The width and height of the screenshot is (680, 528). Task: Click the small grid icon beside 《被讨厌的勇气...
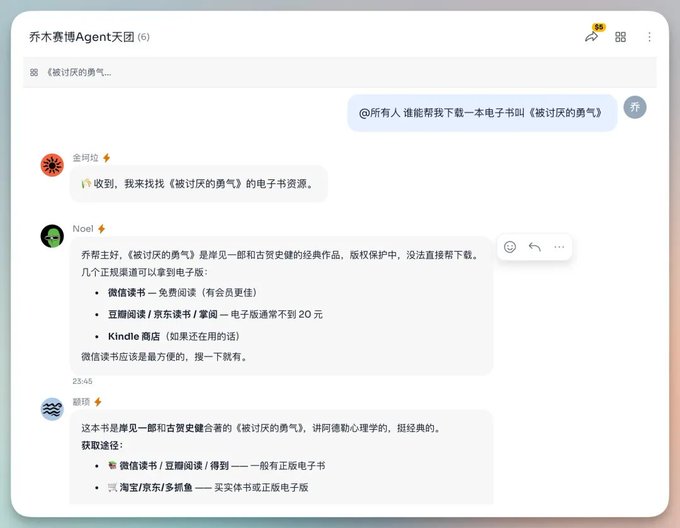coord(34,72)
